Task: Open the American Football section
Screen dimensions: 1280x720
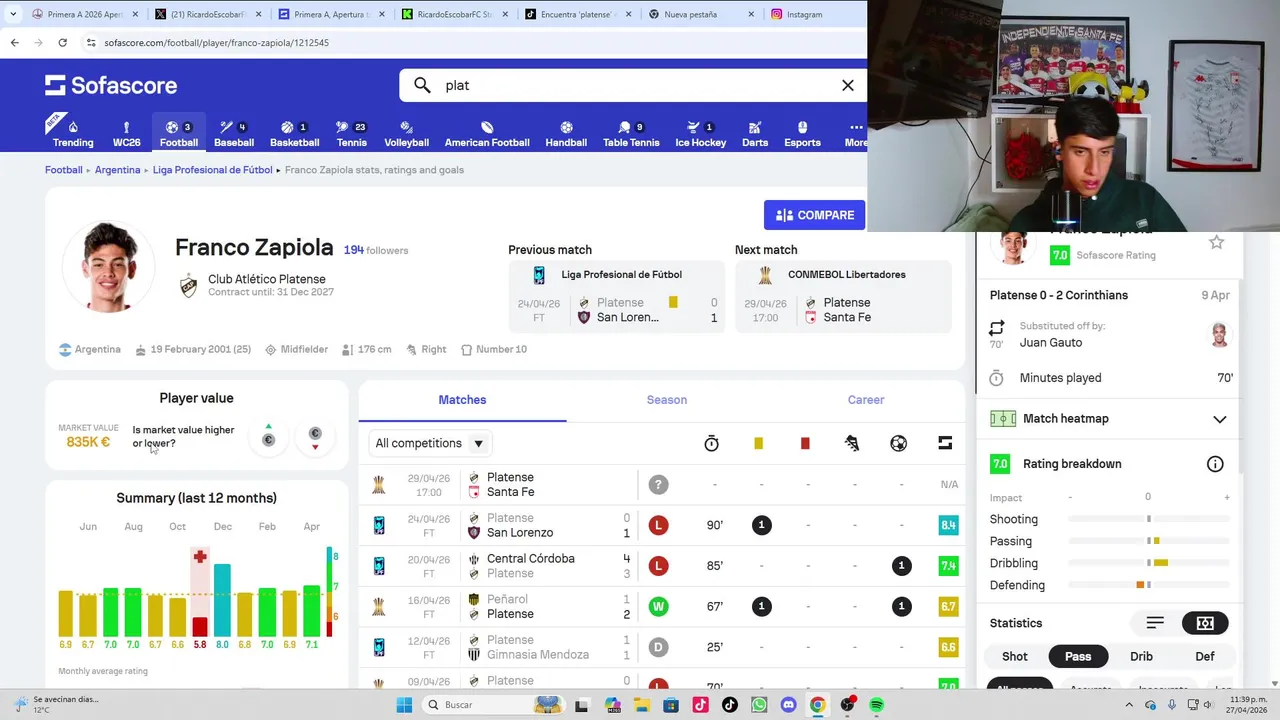Action: tap(487, 134)
